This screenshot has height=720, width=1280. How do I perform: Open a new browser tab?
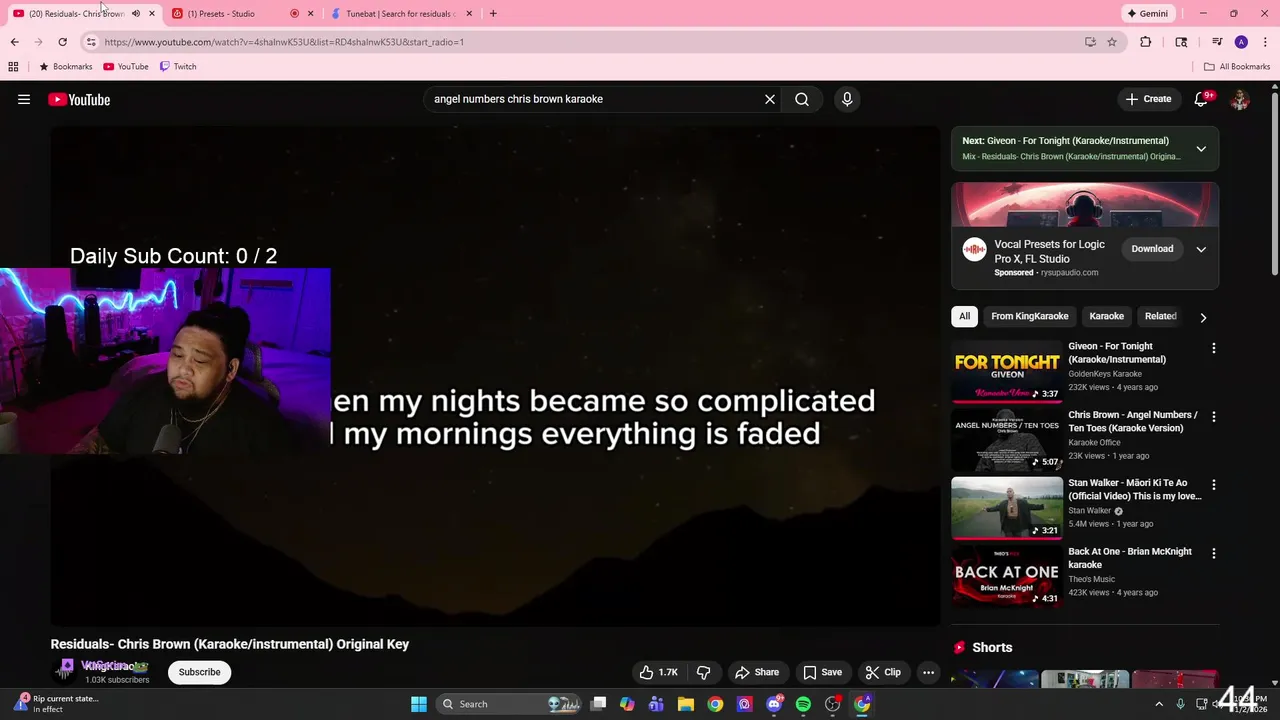(x=493, y=13)
